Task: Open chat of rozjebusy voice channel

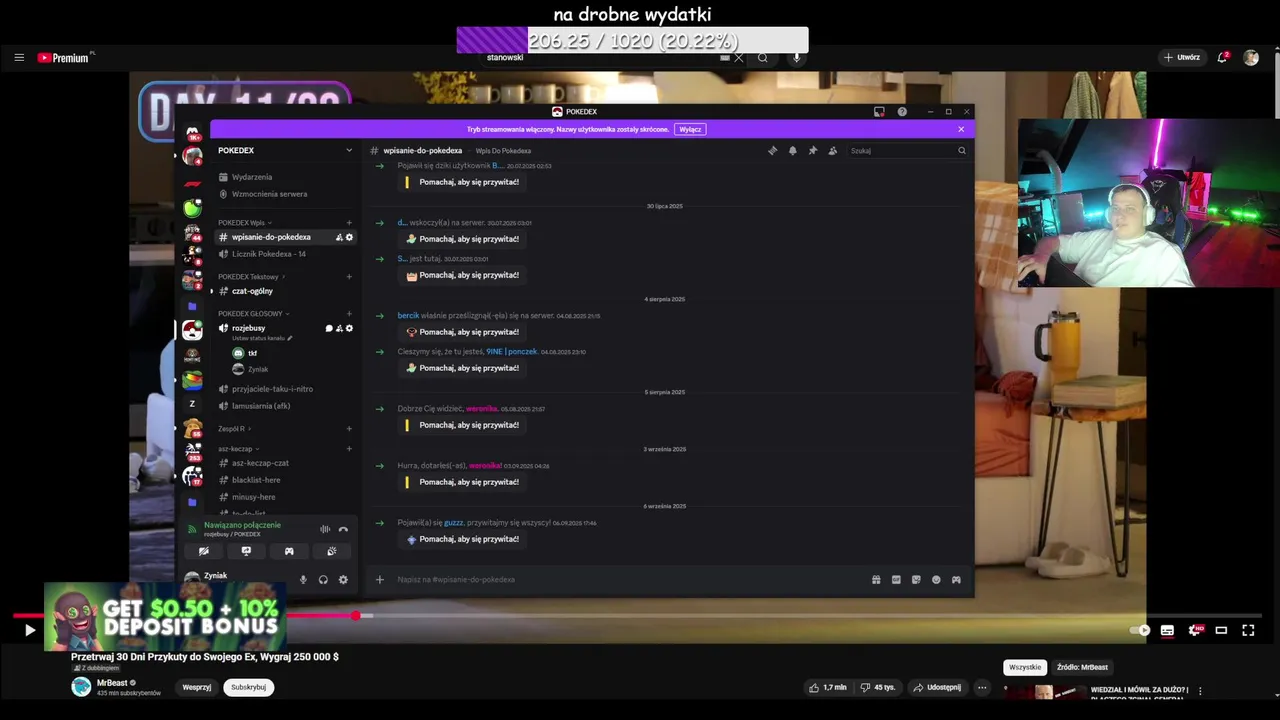Action: point(329,328)
